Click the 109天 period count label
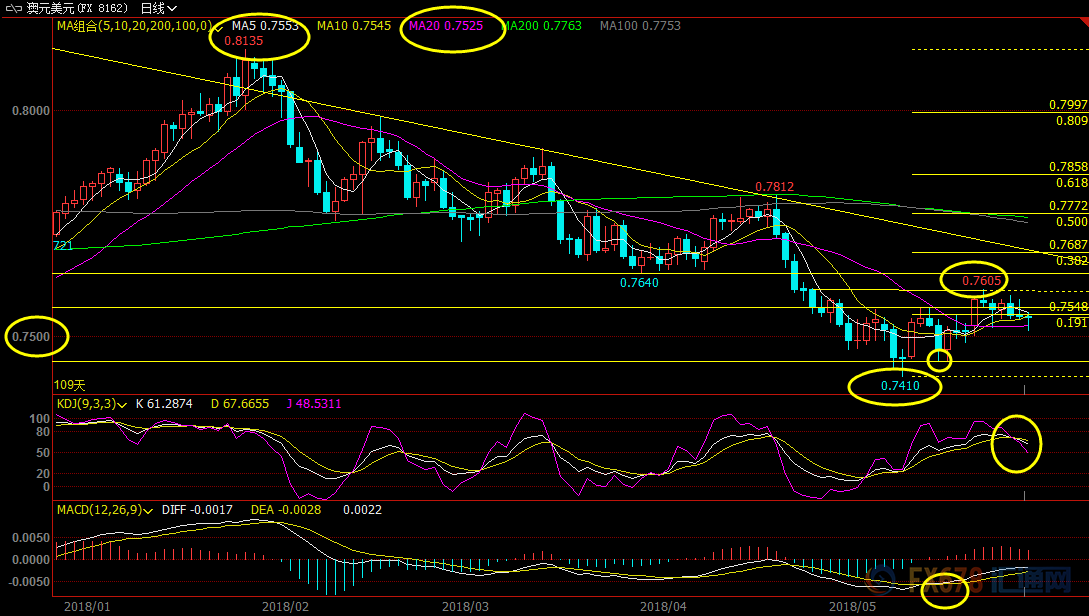The image size is (1089, 616). pyautogui.click(x=68, y=385)
